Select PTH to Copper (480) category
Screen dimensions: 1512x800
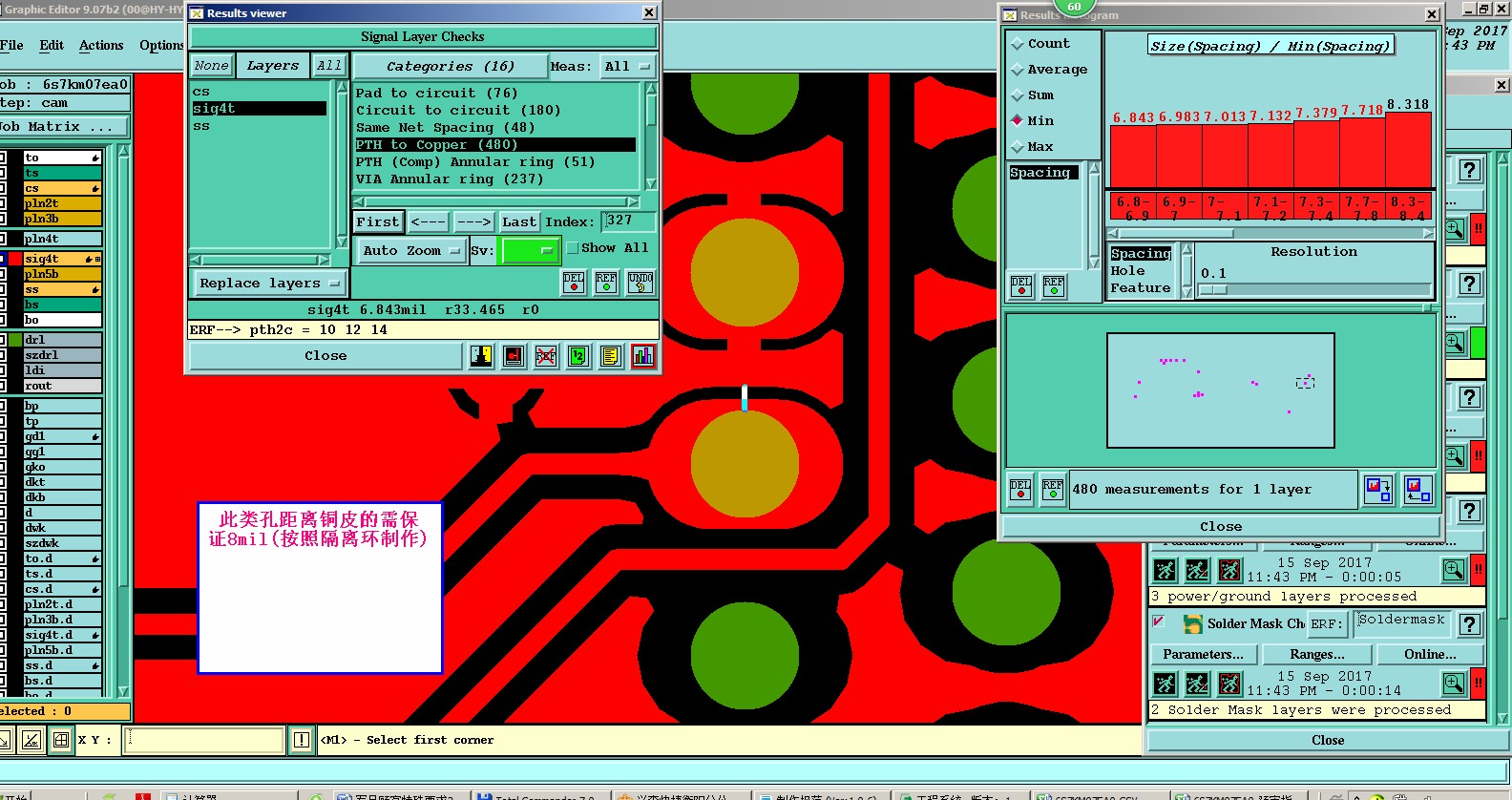coord(495,145)
